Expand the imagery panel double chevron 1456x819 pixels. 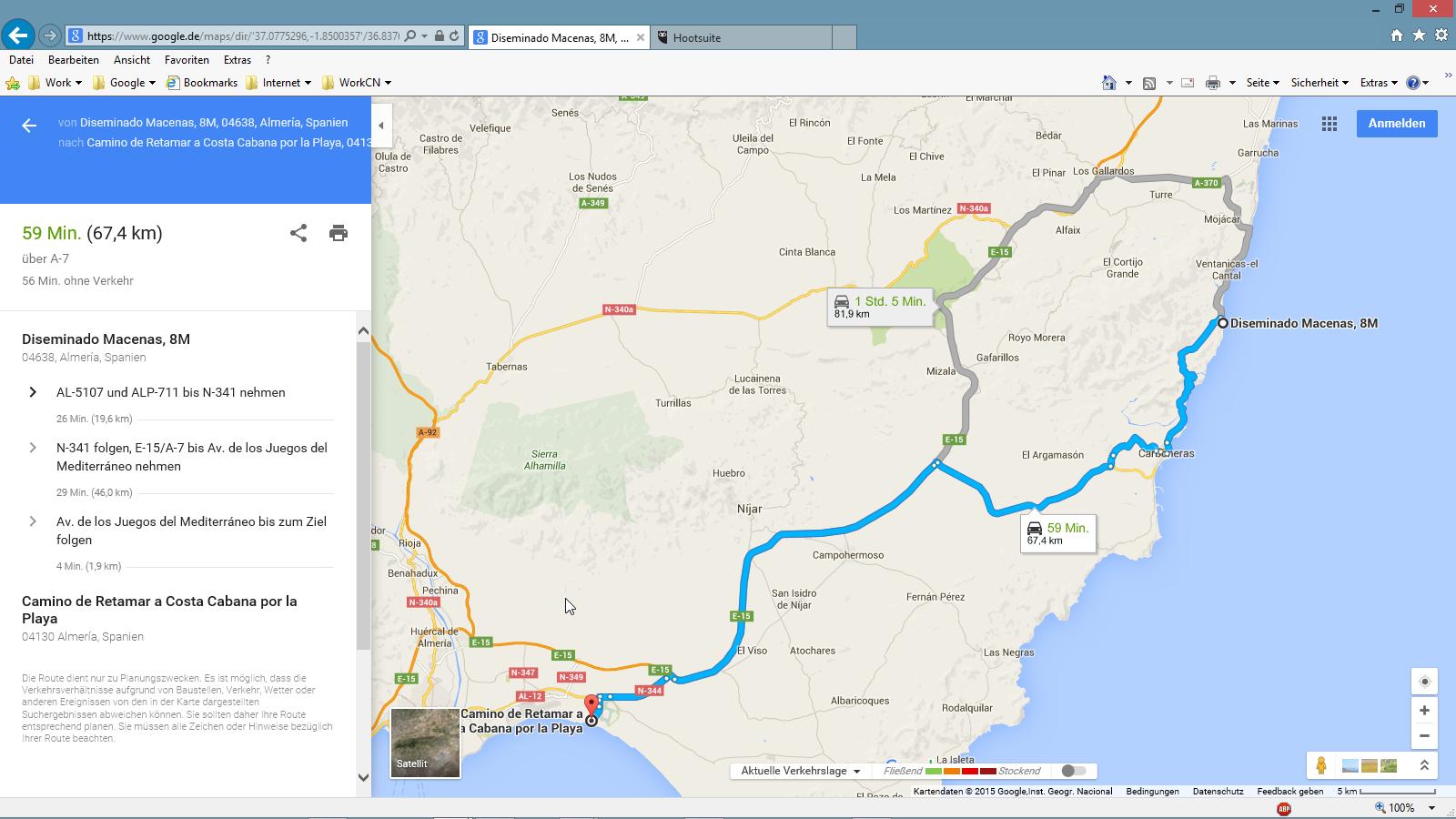[x=1424, y=766]
